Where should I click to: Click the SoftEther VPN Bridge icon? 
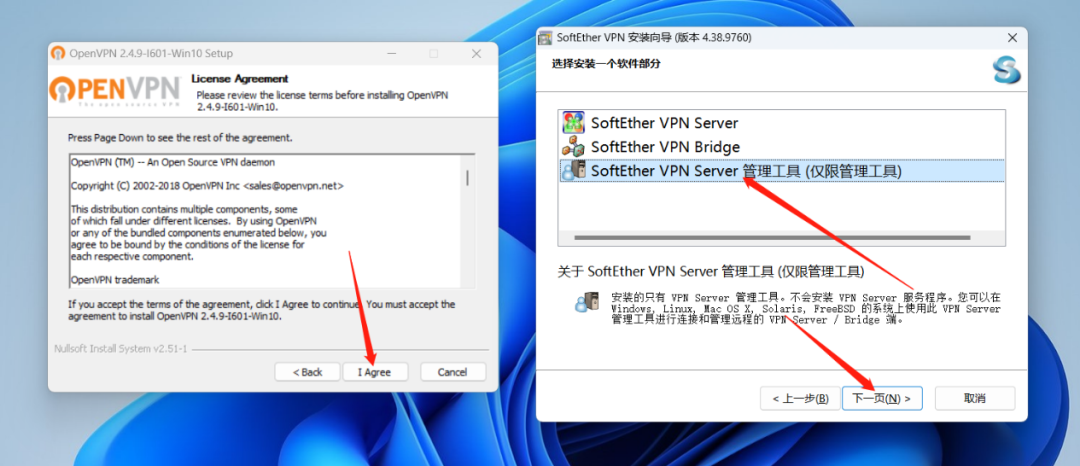573,147
